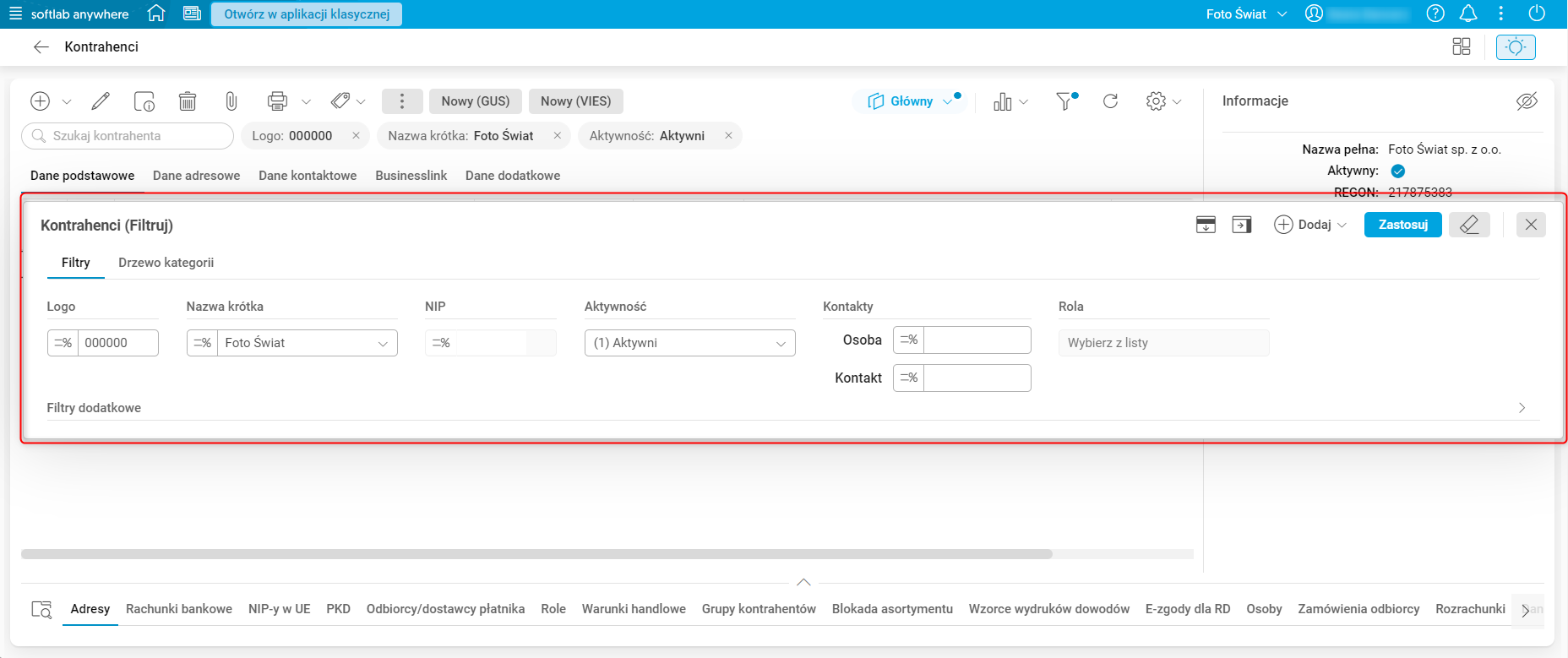Expand the add contractor dropdown arrow
Viewport: 1568px width, 658px height.
tap(67, 102)
